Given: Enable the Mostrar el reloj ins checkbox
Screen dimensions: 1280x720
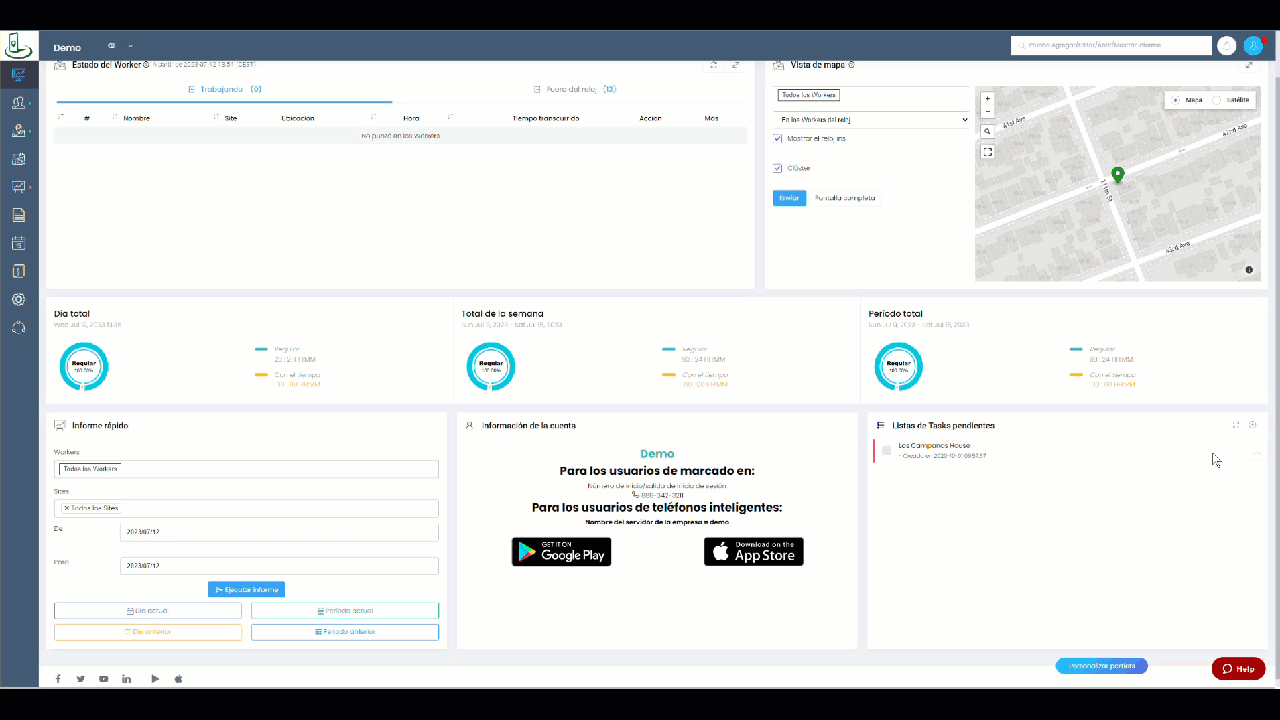Looking at the screenshot, I should [x=778, y=139].
